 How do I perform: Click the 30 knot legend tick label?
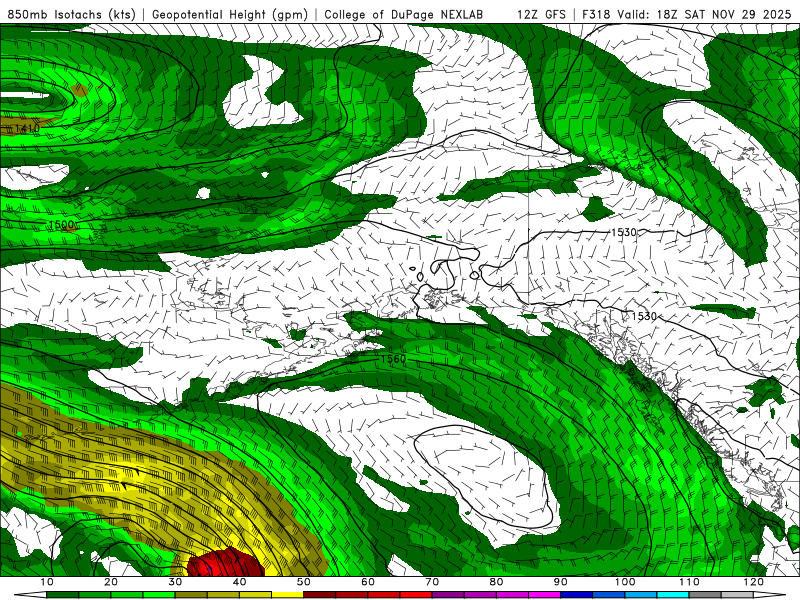[x=176, y=582]
